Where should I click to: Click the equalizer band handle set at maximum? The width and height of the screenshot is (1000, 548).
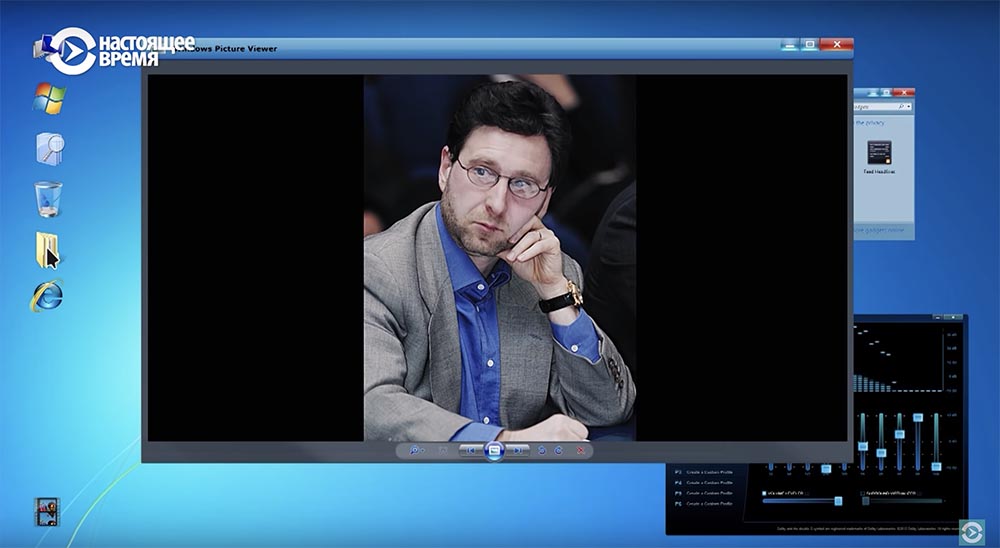click(x=918, y=417)
